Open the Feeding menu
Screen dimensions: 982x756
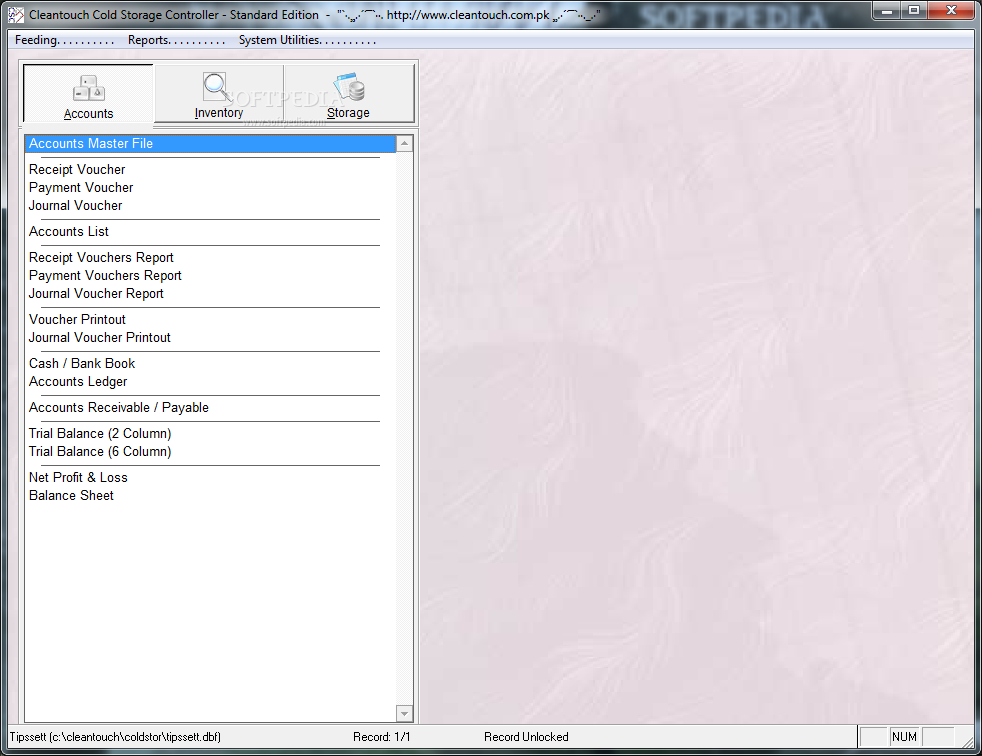click(65, 40)
